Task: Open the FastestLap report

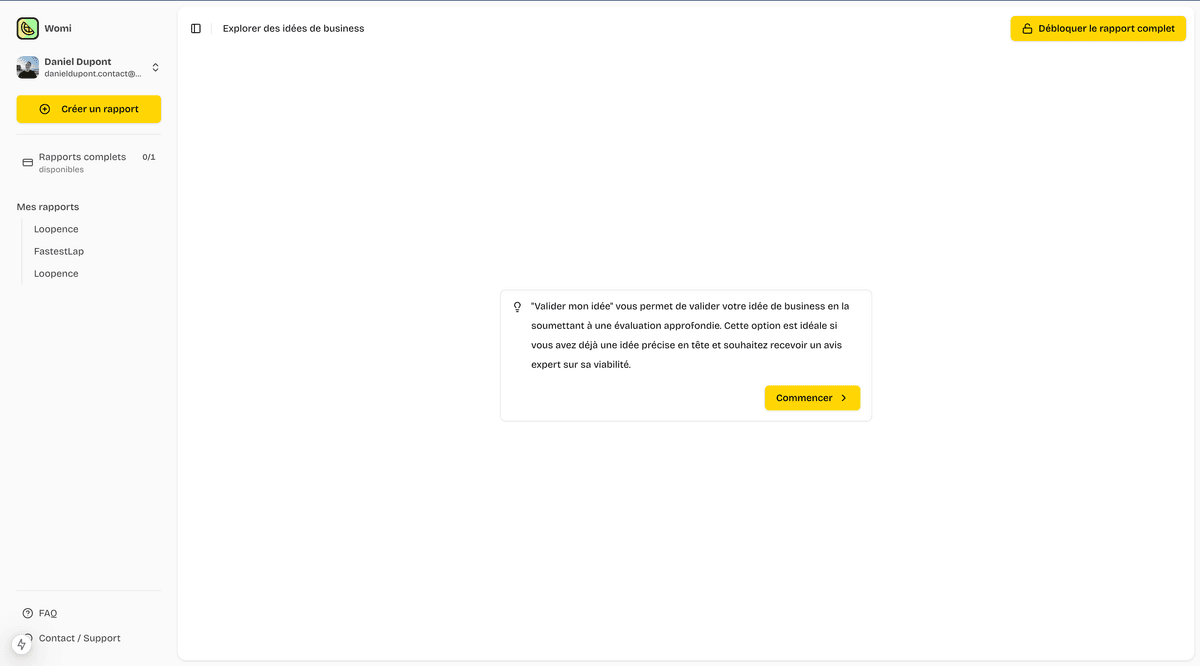Action: coord(58,251)
